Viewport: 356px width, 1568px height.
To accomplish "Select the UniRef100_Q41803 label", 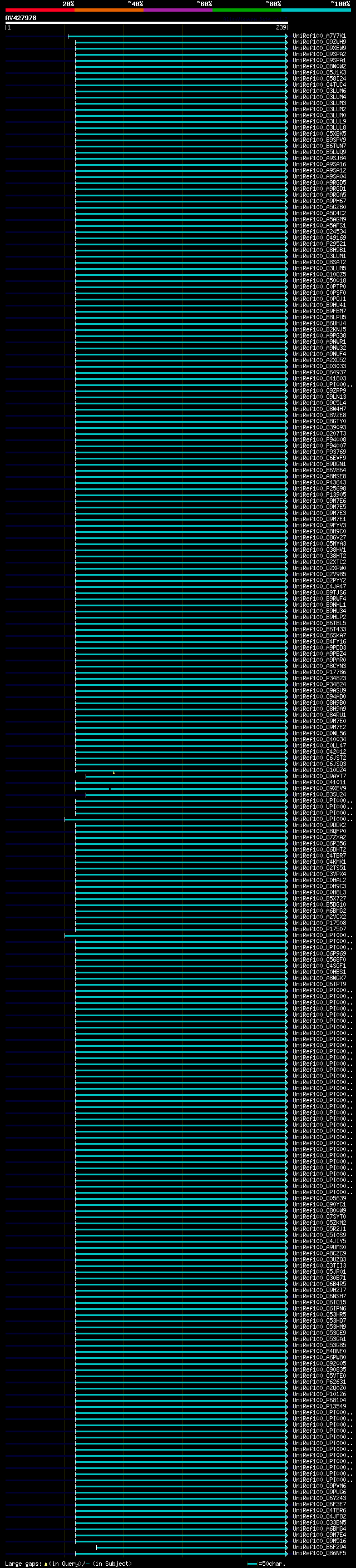I will (319, 378).
